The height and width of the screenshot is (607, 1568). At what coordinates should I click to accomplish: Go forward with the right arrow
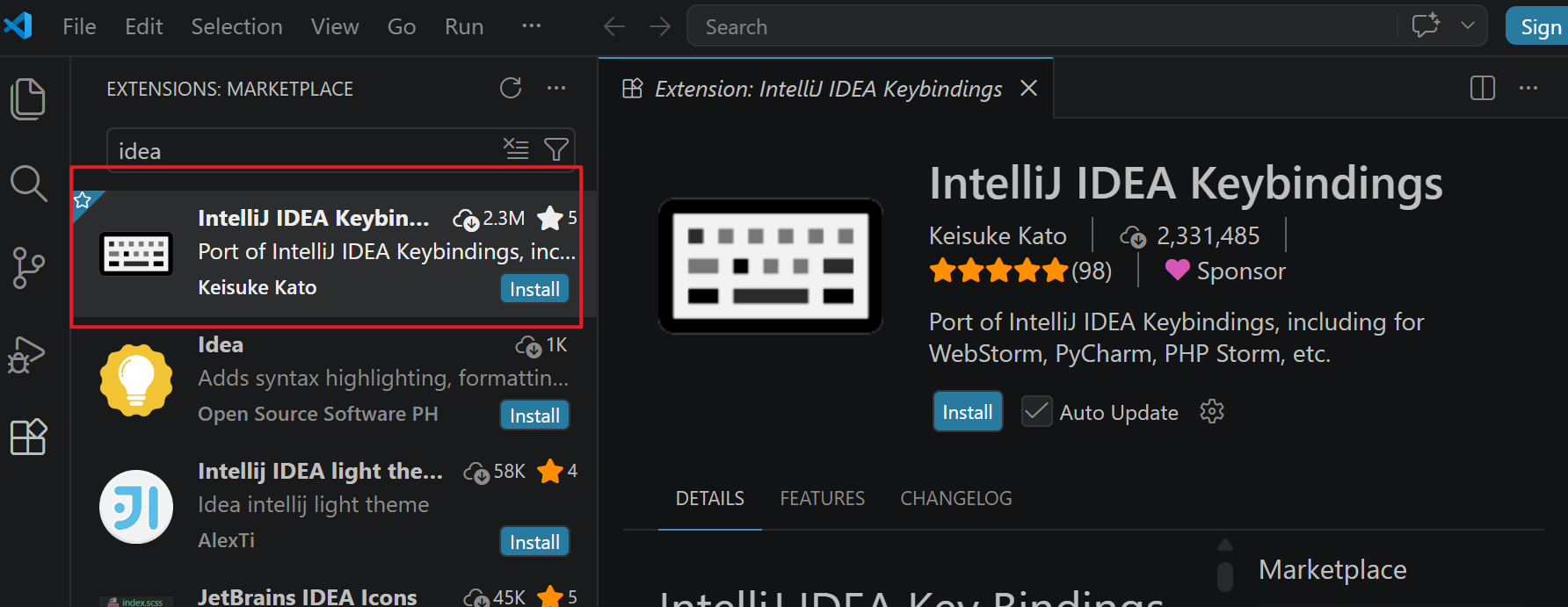pos(660,27)
